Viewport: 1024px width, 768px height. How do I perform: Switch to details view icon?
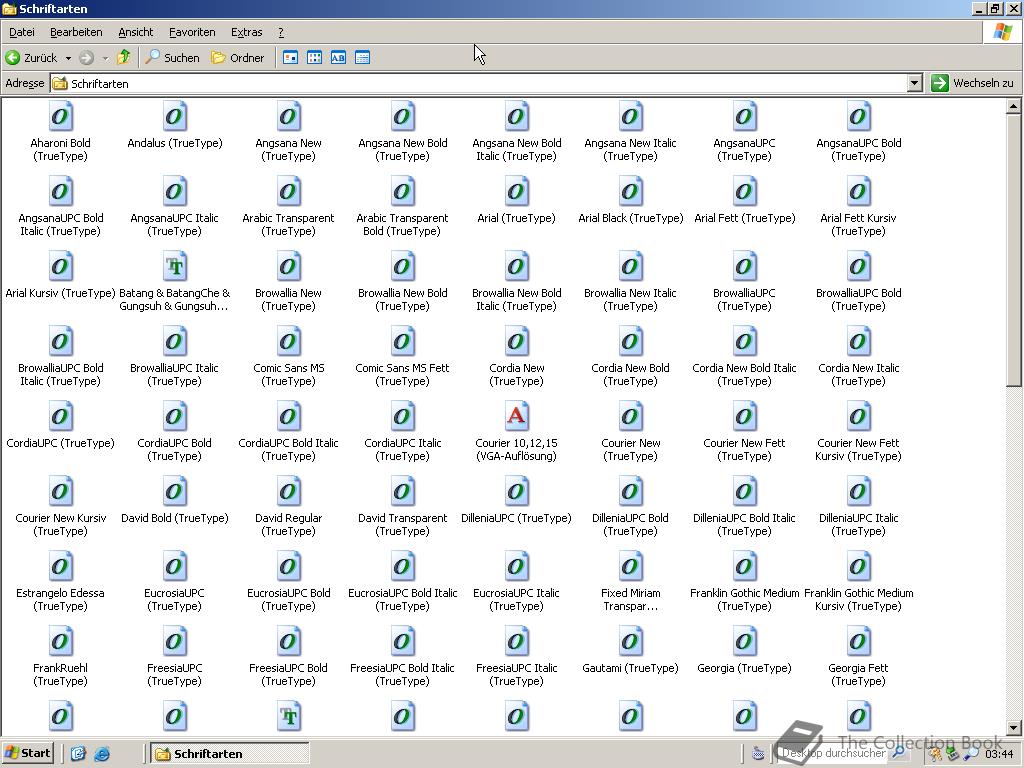pyautogui.click(x=362, y=57)
